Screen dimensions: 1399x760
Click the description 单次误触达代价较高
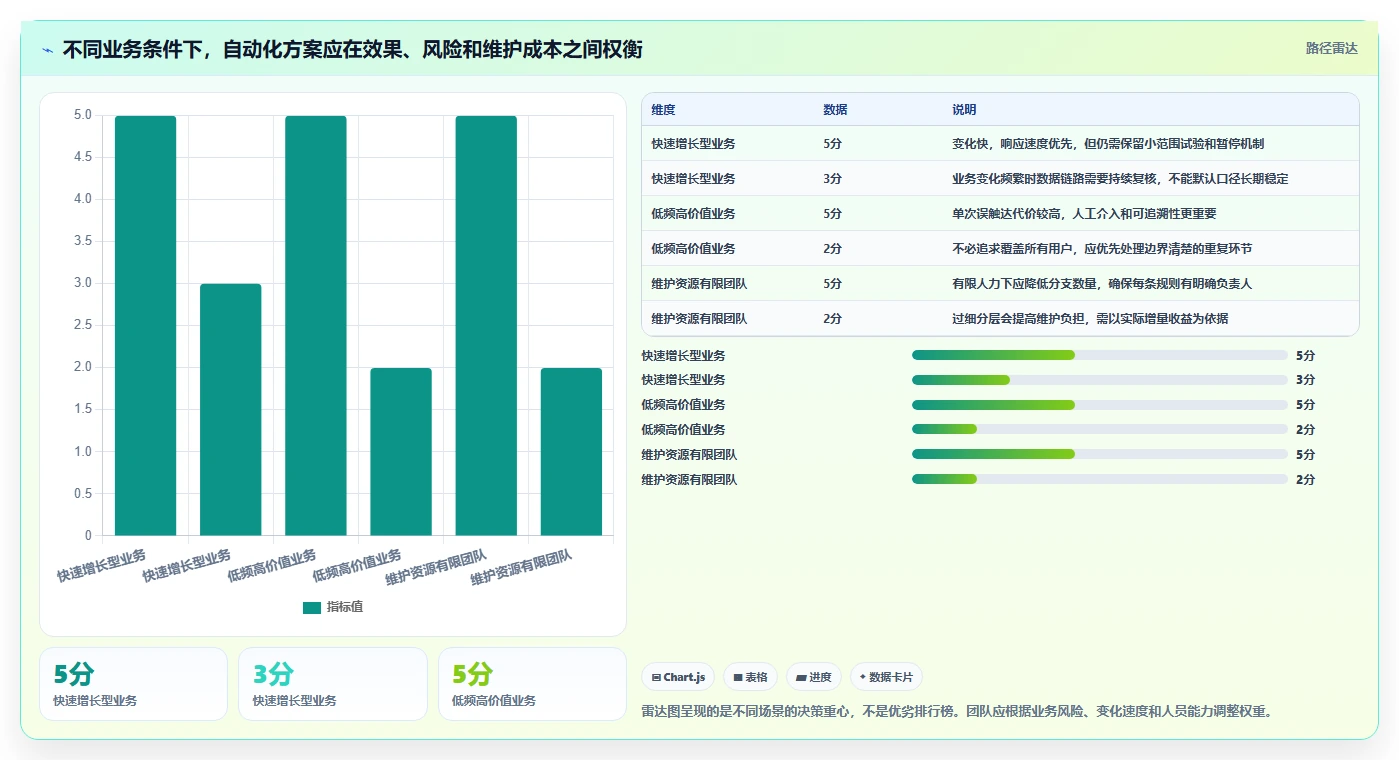pyautogui.click(x=1084, y=214)
